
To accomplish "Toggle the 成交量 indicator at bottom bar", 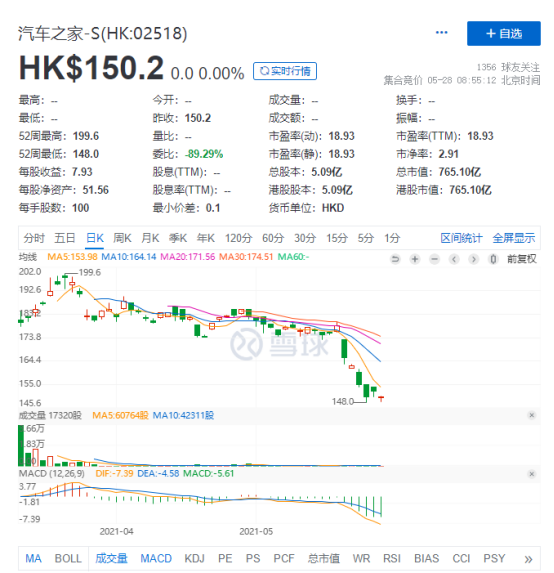I will (x=111, y=558).
